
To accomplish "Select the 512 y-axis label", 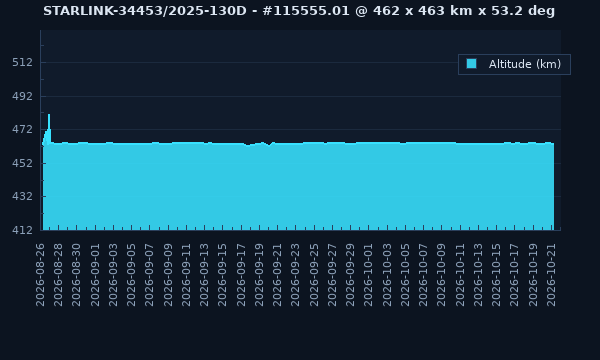I will (x=23, y=62).
